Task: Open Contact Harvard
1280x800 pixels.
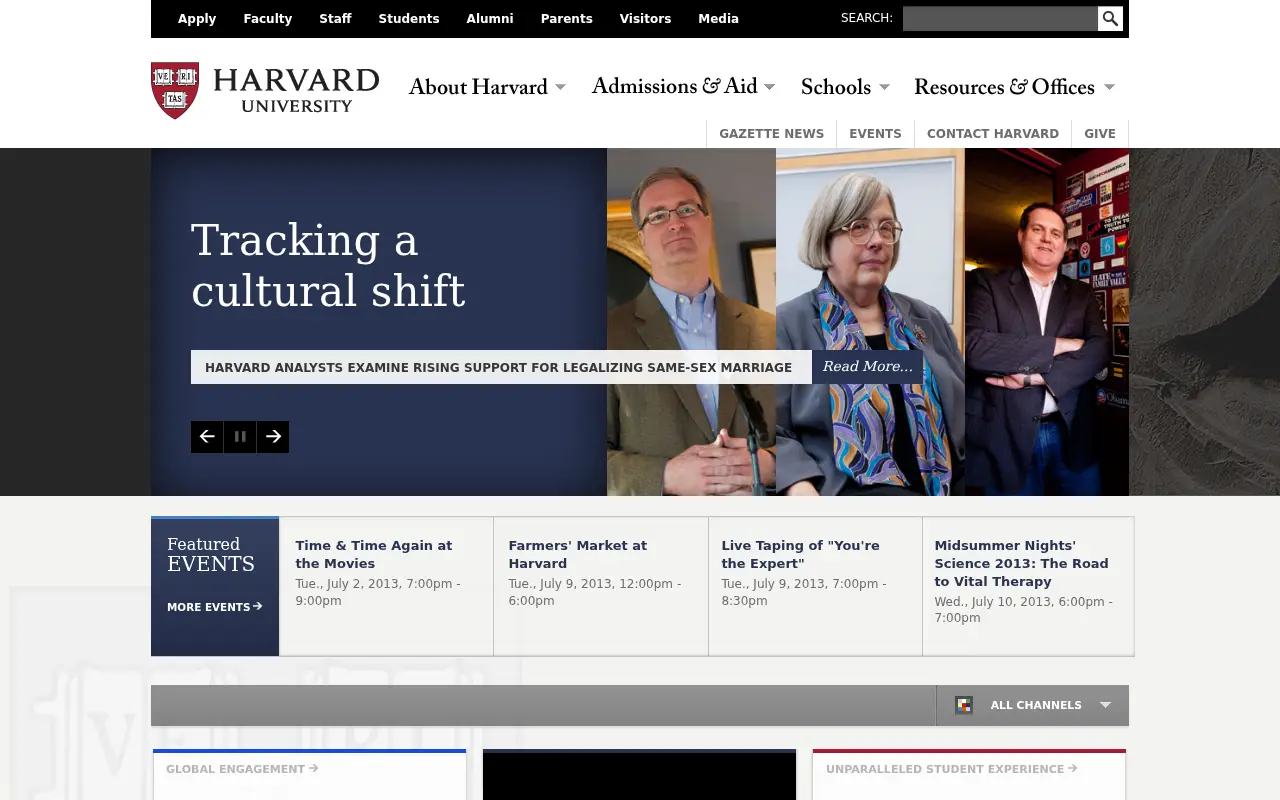Action: tap(993, 134)
